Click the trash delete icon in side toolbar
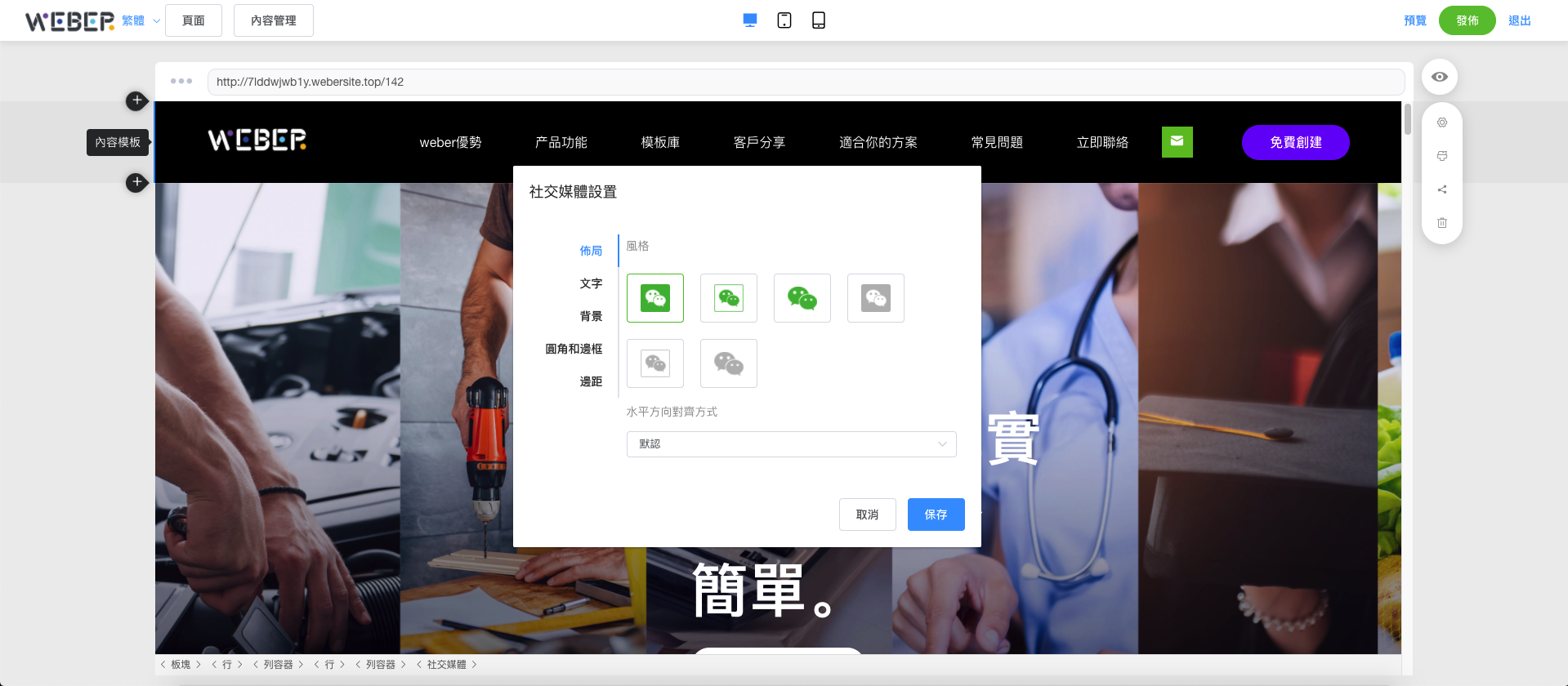This screenshot has width=1568, height=686. pyautogui.click(x=1442, y=223)
